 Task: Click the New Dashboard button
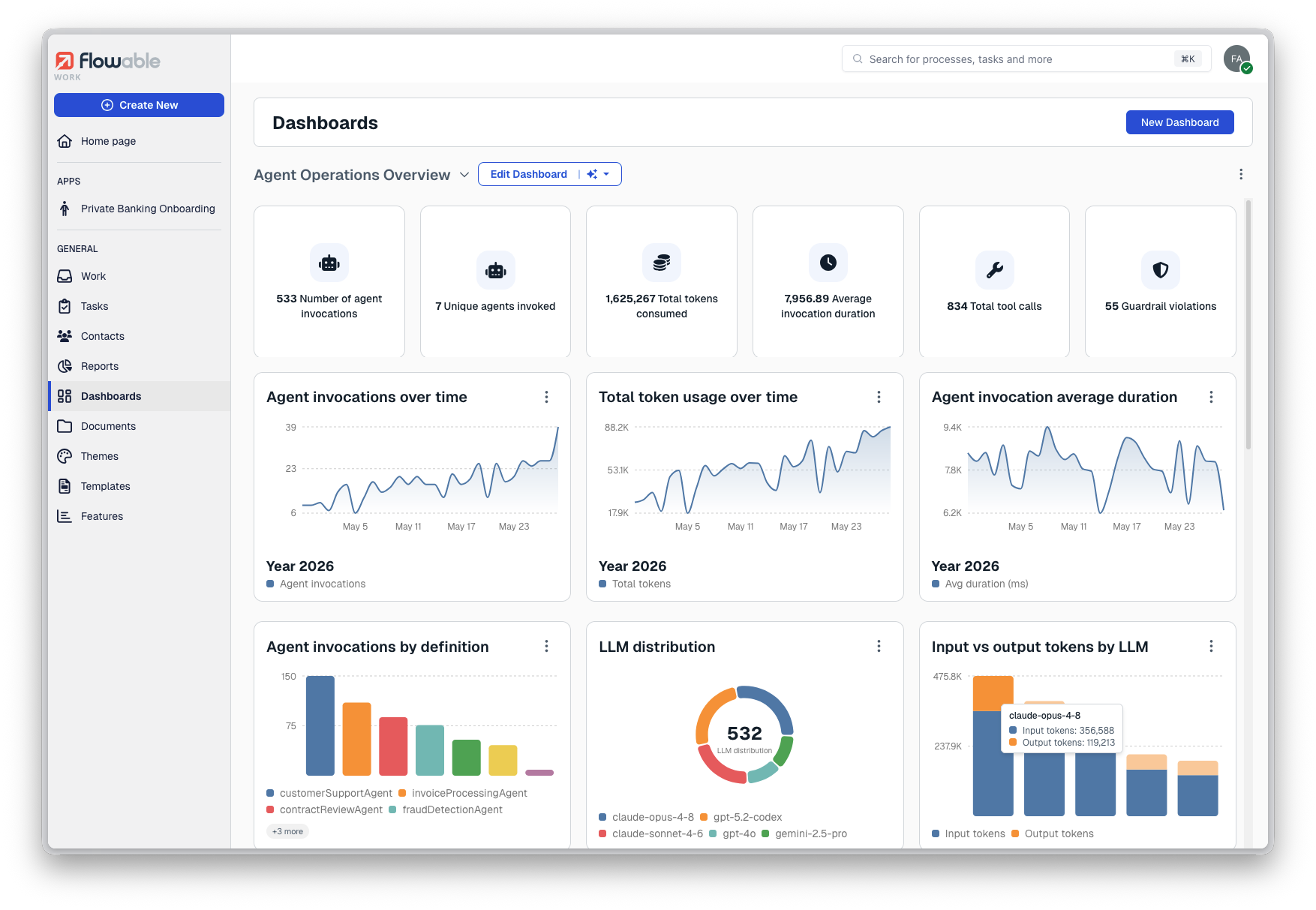[1179, 122]
